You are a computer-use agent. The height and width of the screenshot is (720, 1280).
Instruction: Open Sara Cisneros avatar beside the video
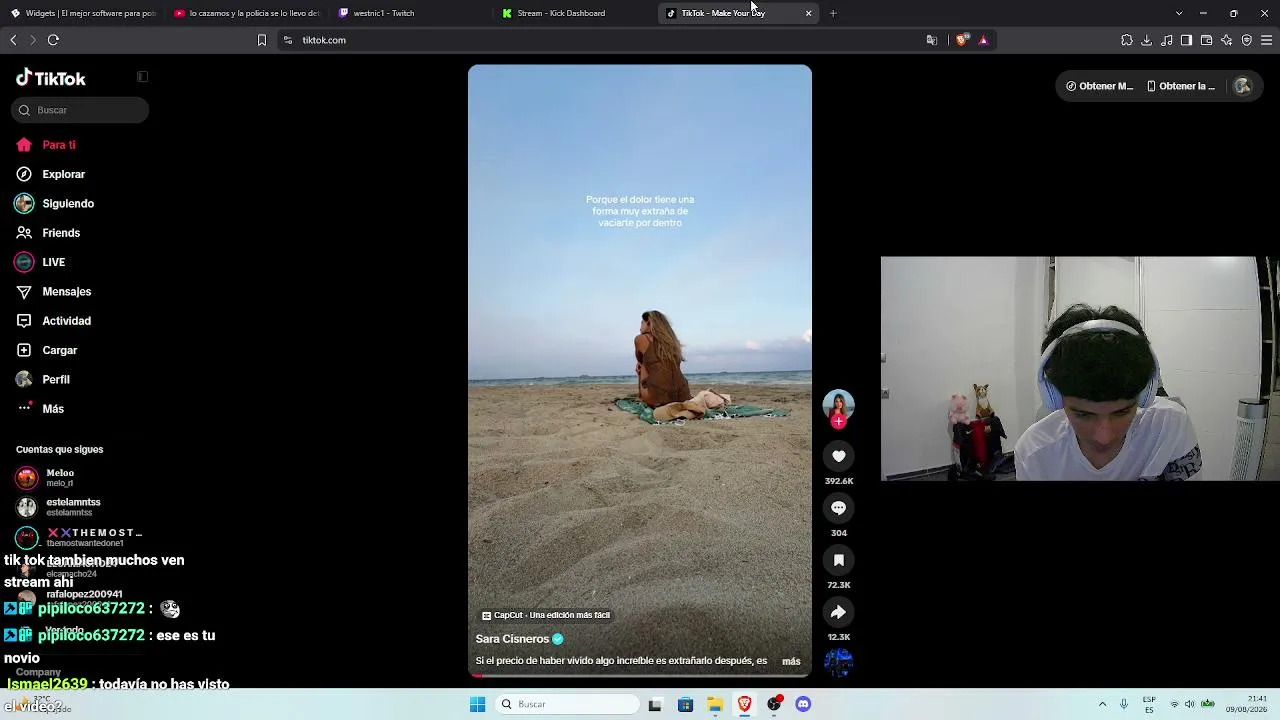(x=838, y=404)
